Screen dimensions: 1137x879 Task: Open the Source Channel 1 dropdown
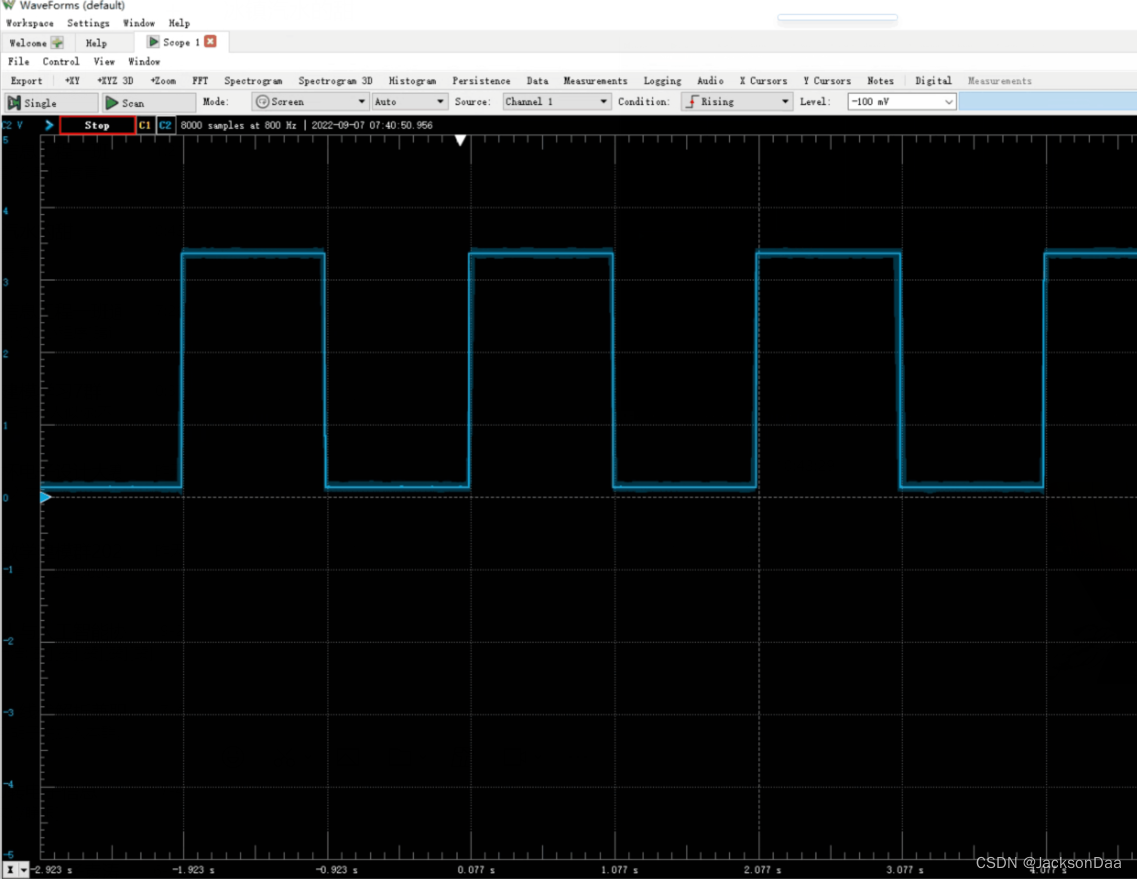556,102
